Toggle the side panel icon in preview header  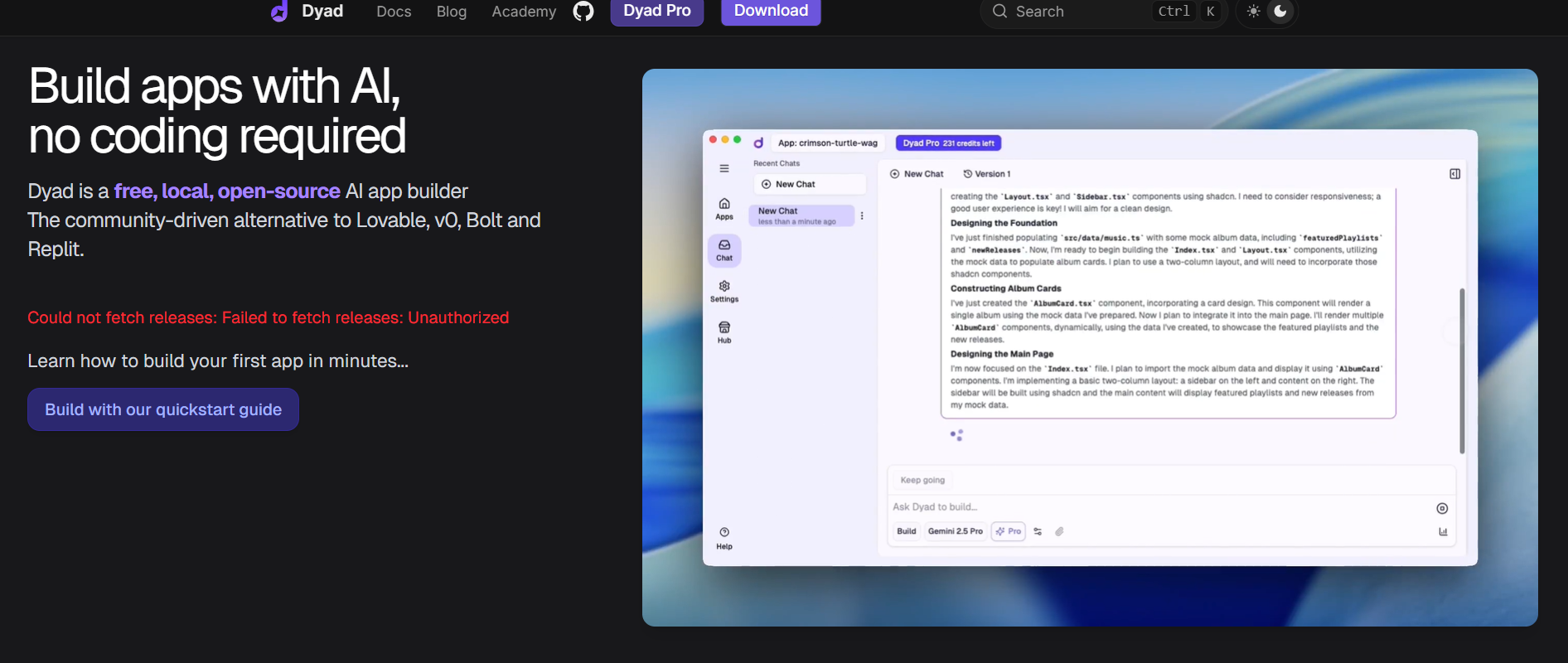pyautogui.click(x=1454, y=174)
